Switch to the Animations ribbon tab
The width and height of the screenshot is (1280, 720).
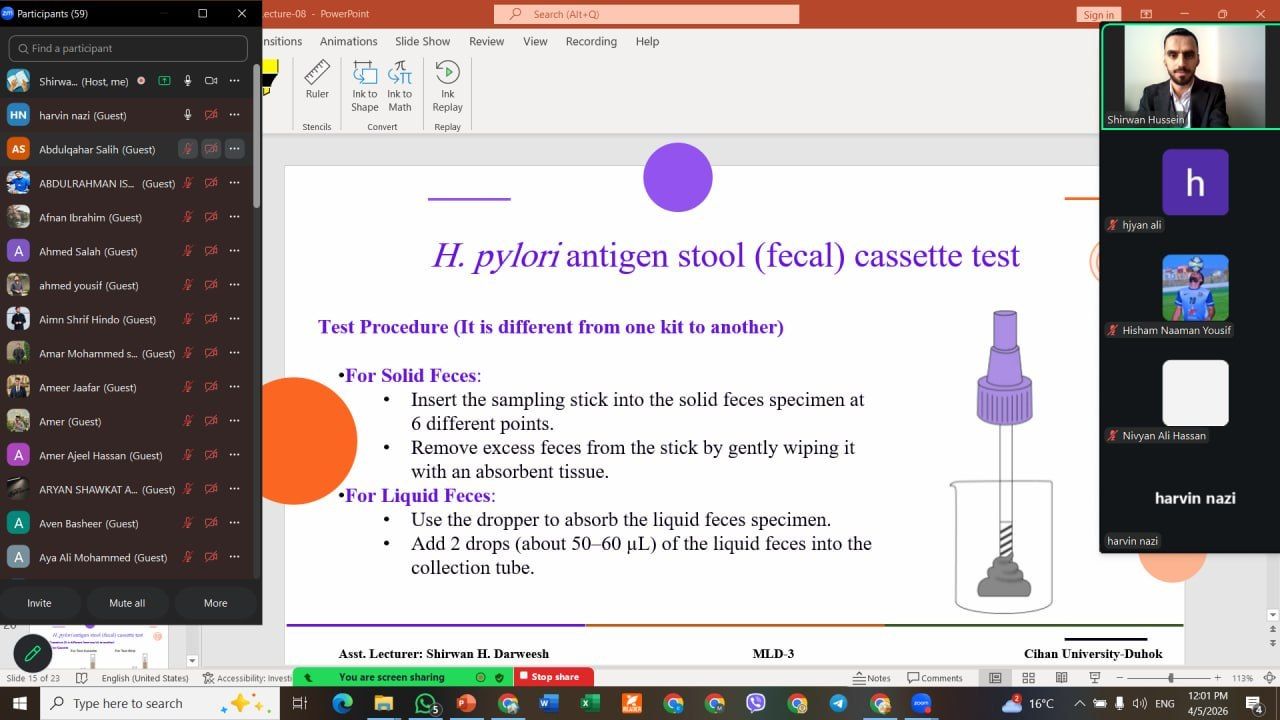click(348, 41)
